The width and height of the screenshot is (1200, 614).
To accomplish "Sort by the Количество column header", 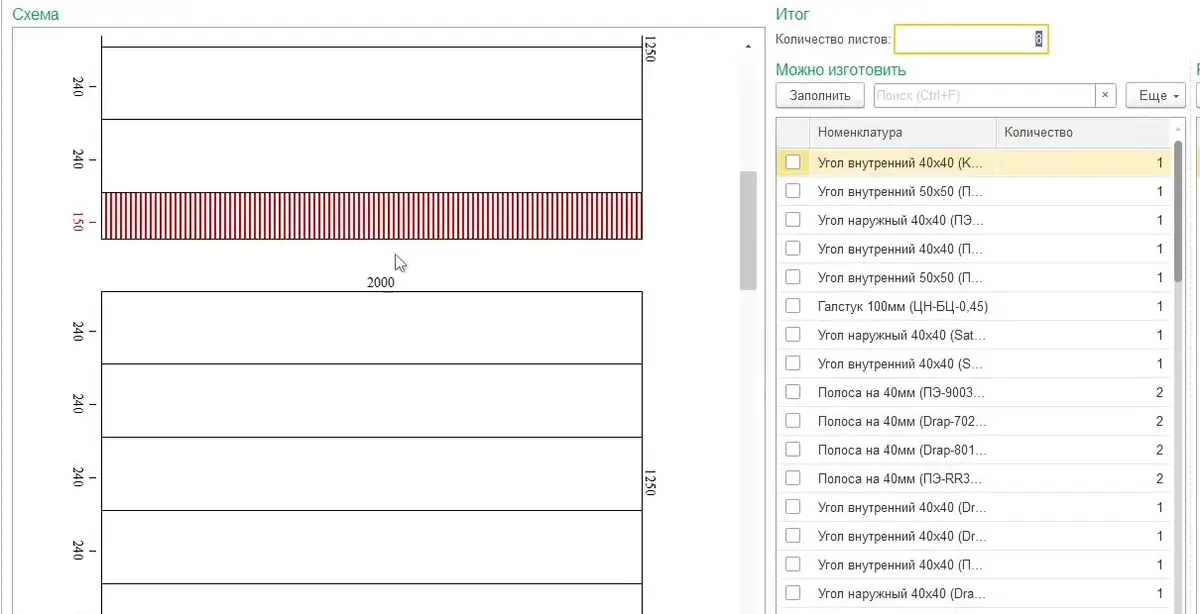I will [x=1083, y=132].
